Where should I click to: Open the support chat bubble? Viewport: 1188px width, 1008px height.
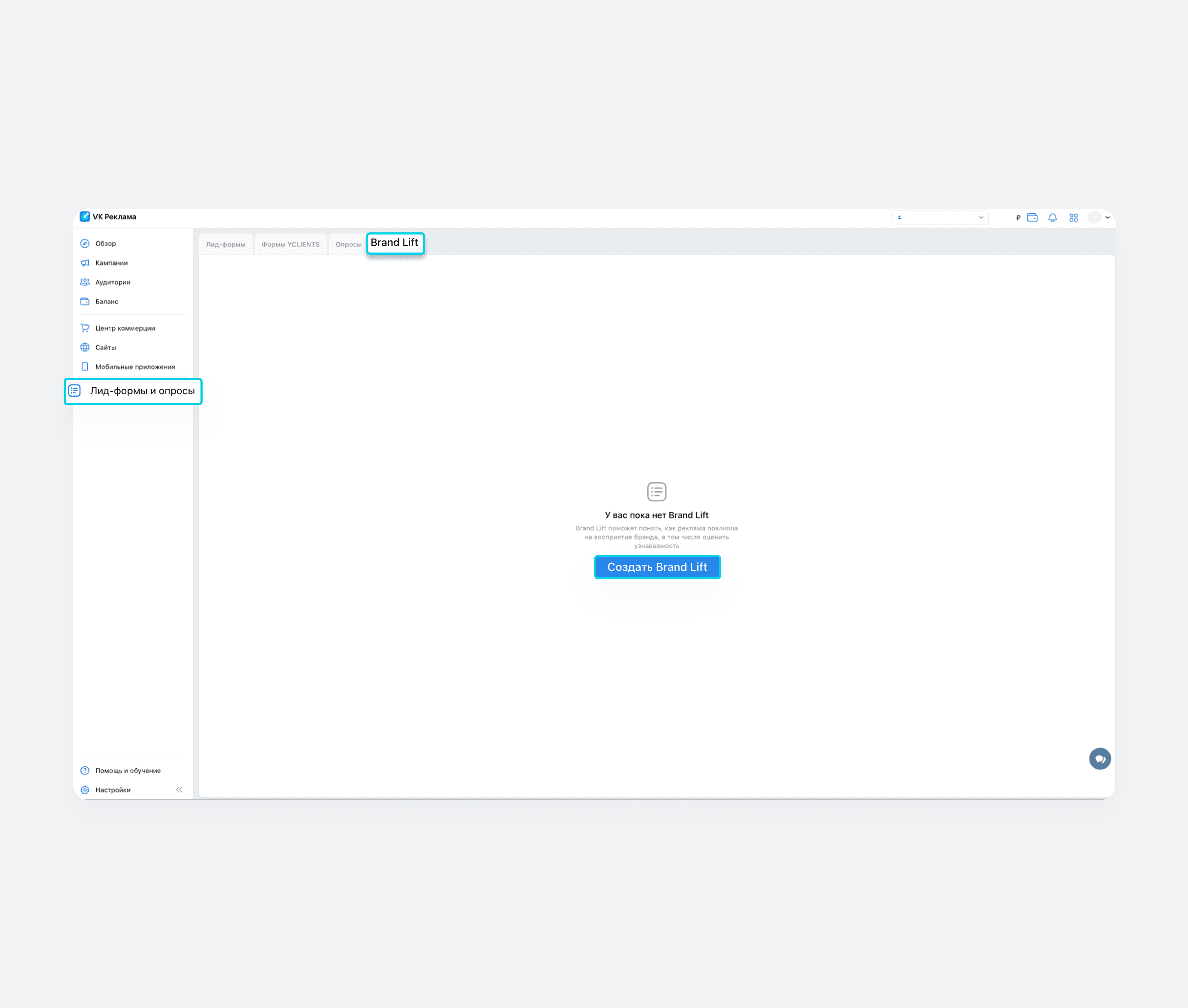(1100, 759)
